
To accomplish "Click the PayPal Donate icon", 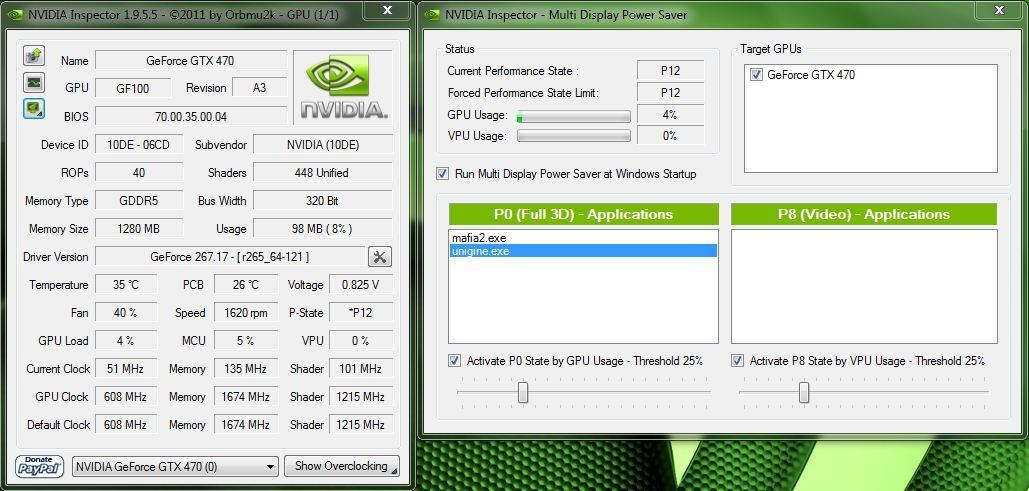I will click(x=40, y=466).
